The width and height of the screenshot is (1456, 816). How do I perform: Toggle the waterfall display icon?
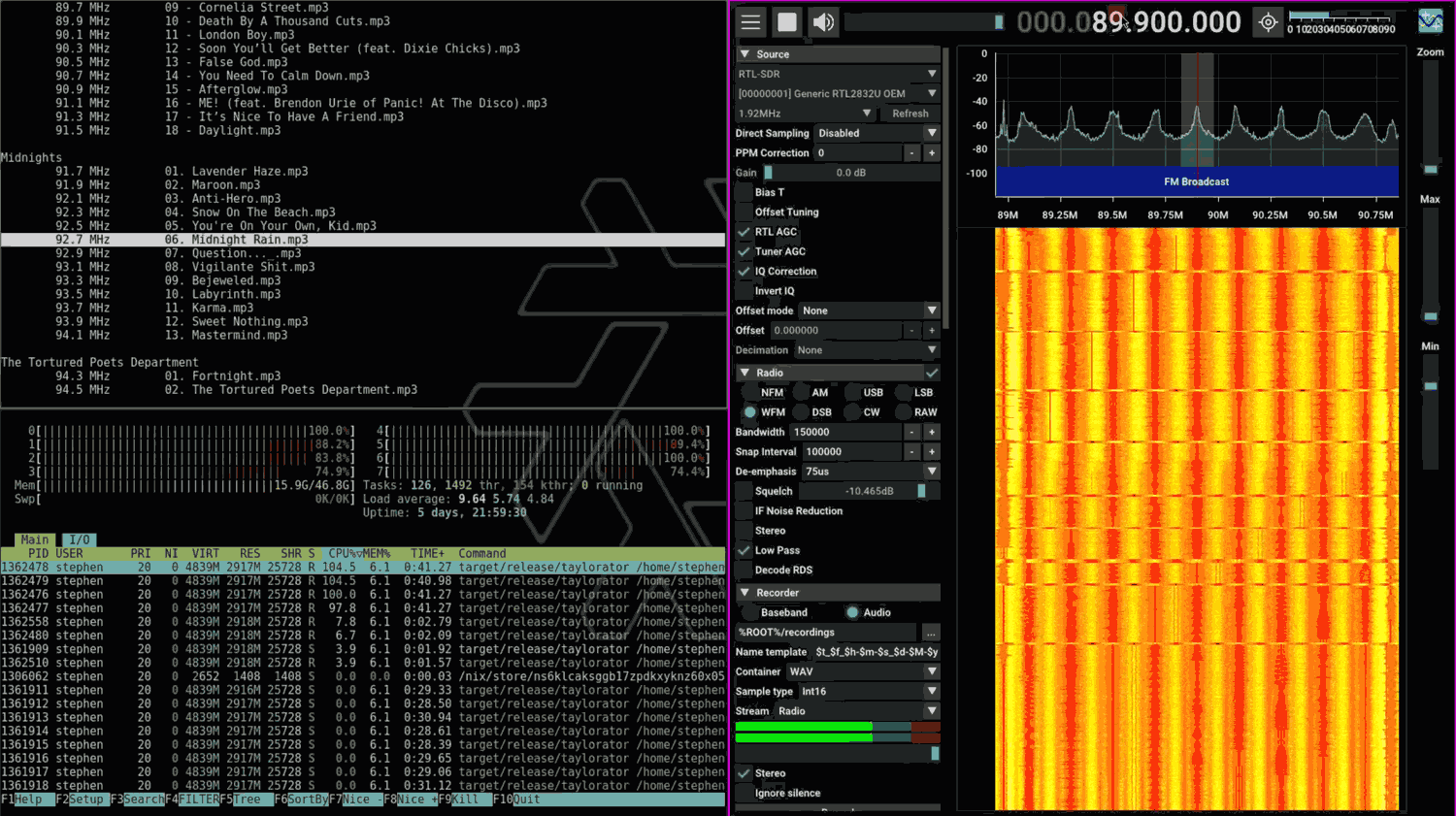click(x=1430, y=20)
